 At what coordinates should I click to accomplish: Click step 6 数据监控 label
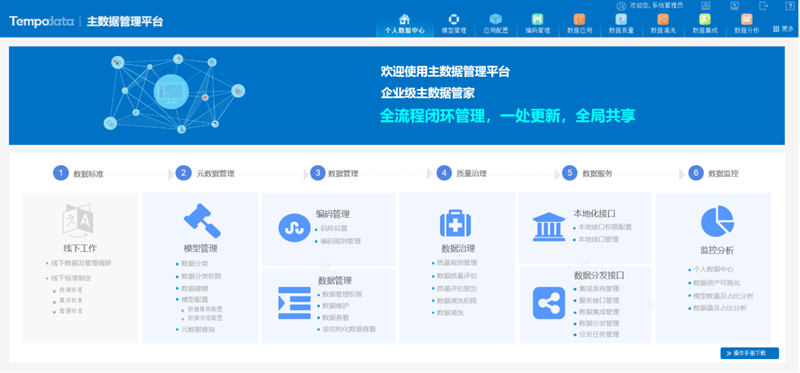[723, 173]
